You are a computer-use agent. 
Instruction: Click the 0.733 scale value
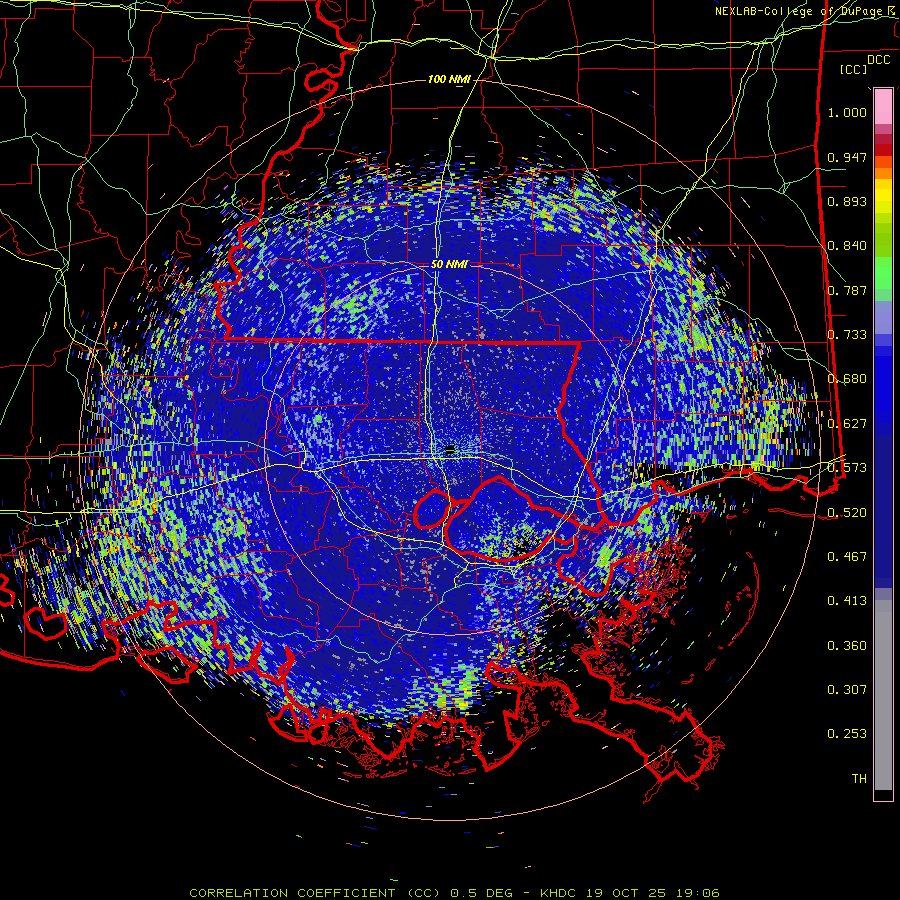tap(847, 335)
